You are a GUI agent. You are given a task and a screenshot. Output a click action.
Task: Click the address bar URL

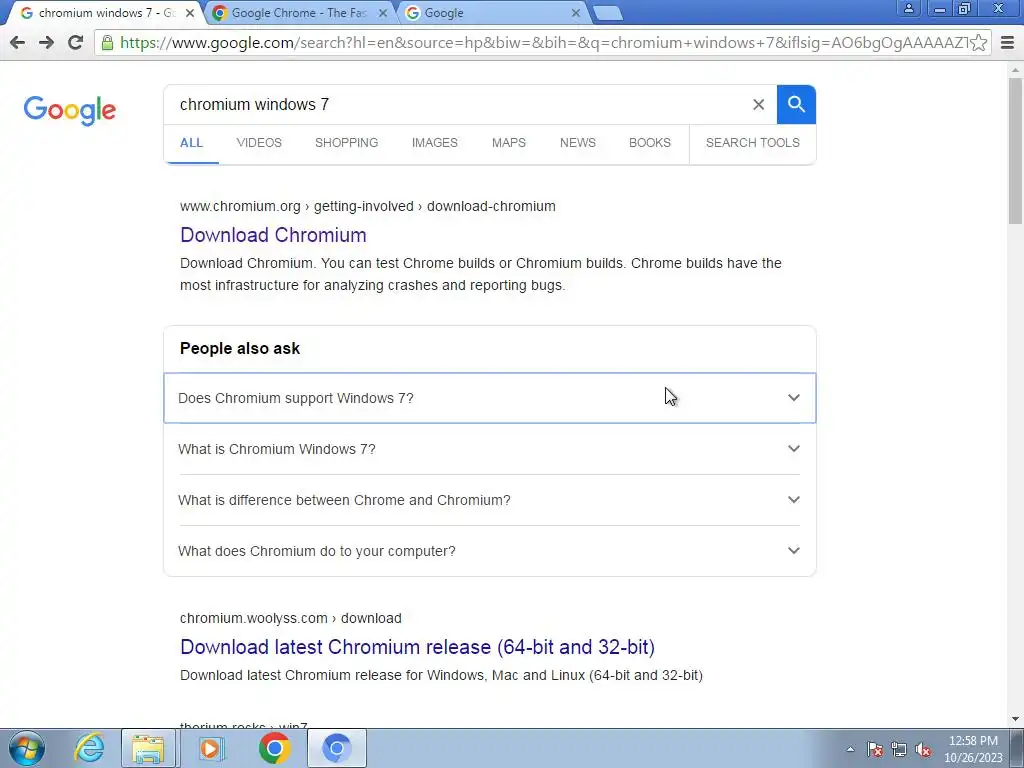[x=543, y=42]
